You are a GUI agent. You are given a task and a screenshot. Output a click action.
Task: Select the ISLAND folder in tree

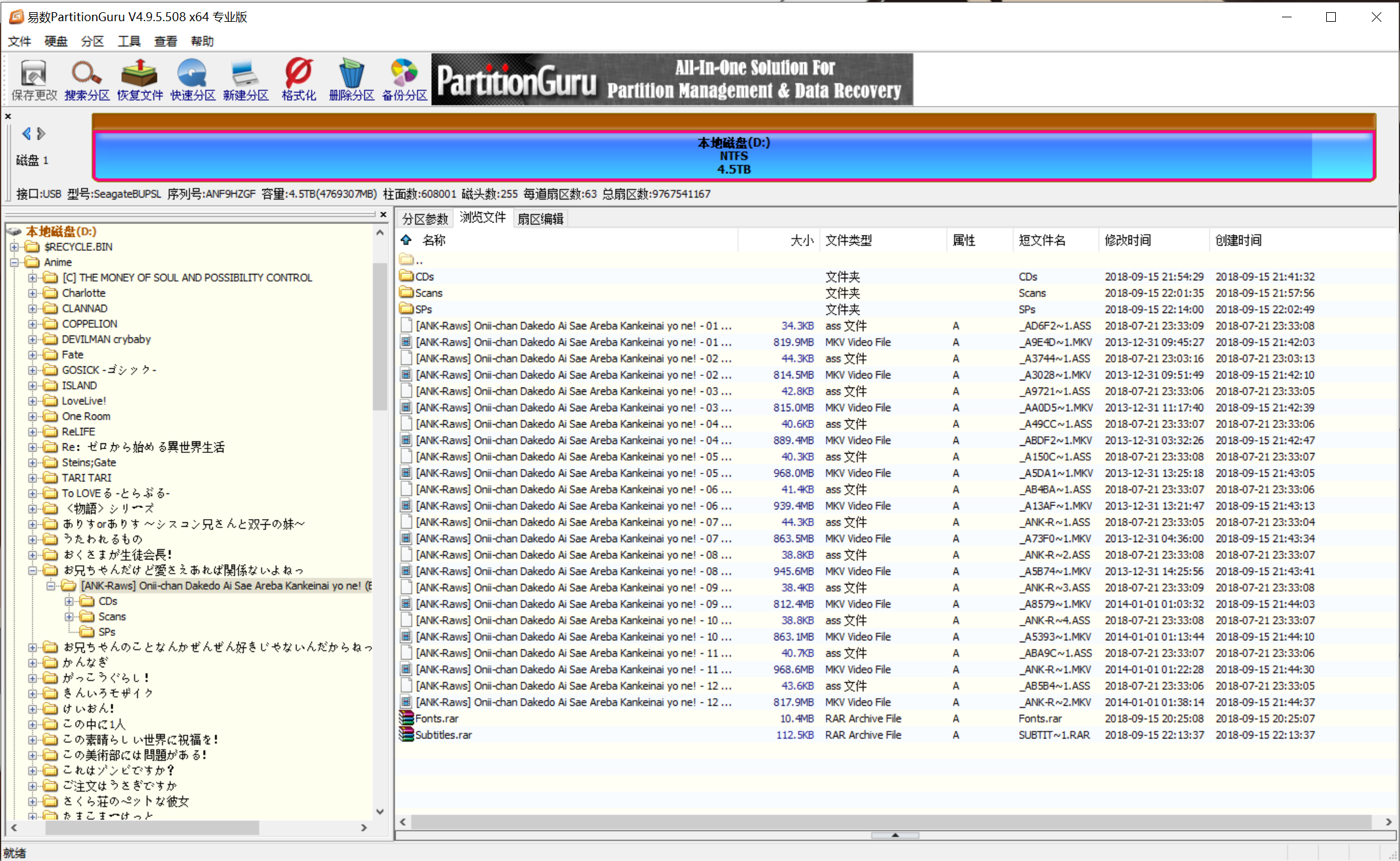80,386
